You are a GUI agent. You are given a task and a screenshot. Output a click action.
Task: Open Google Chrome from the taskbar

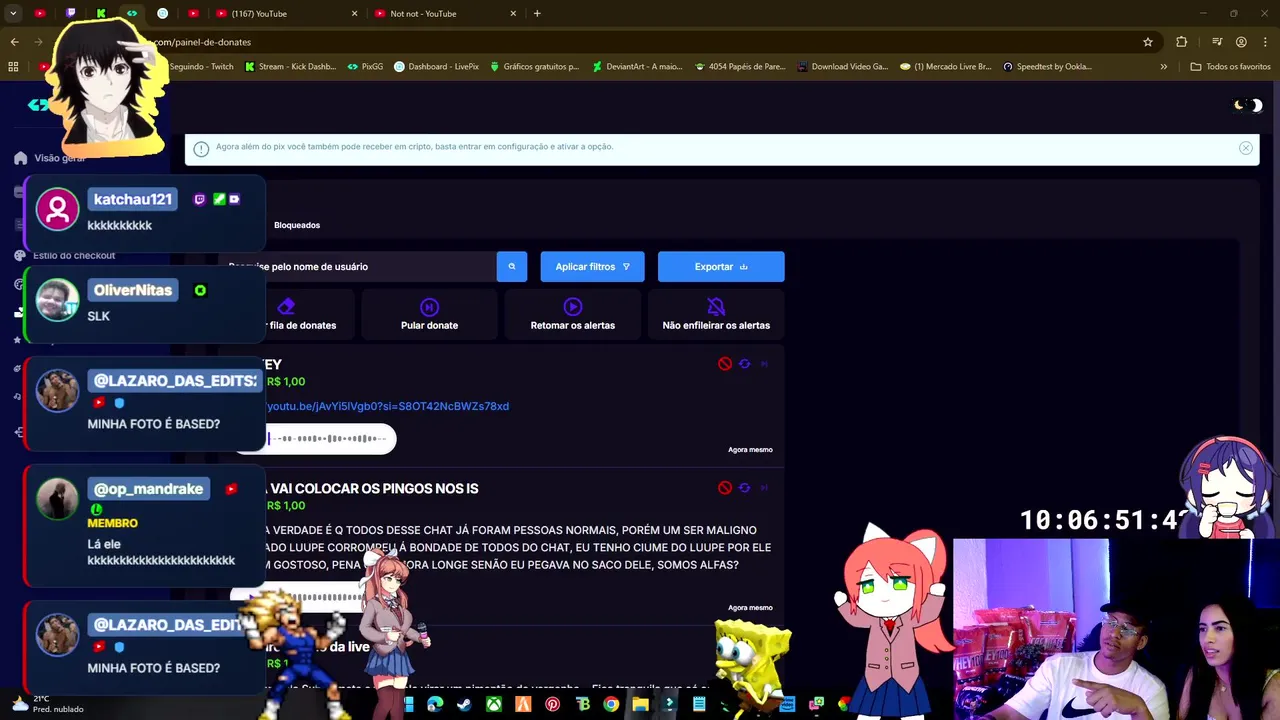click(611, 705)
